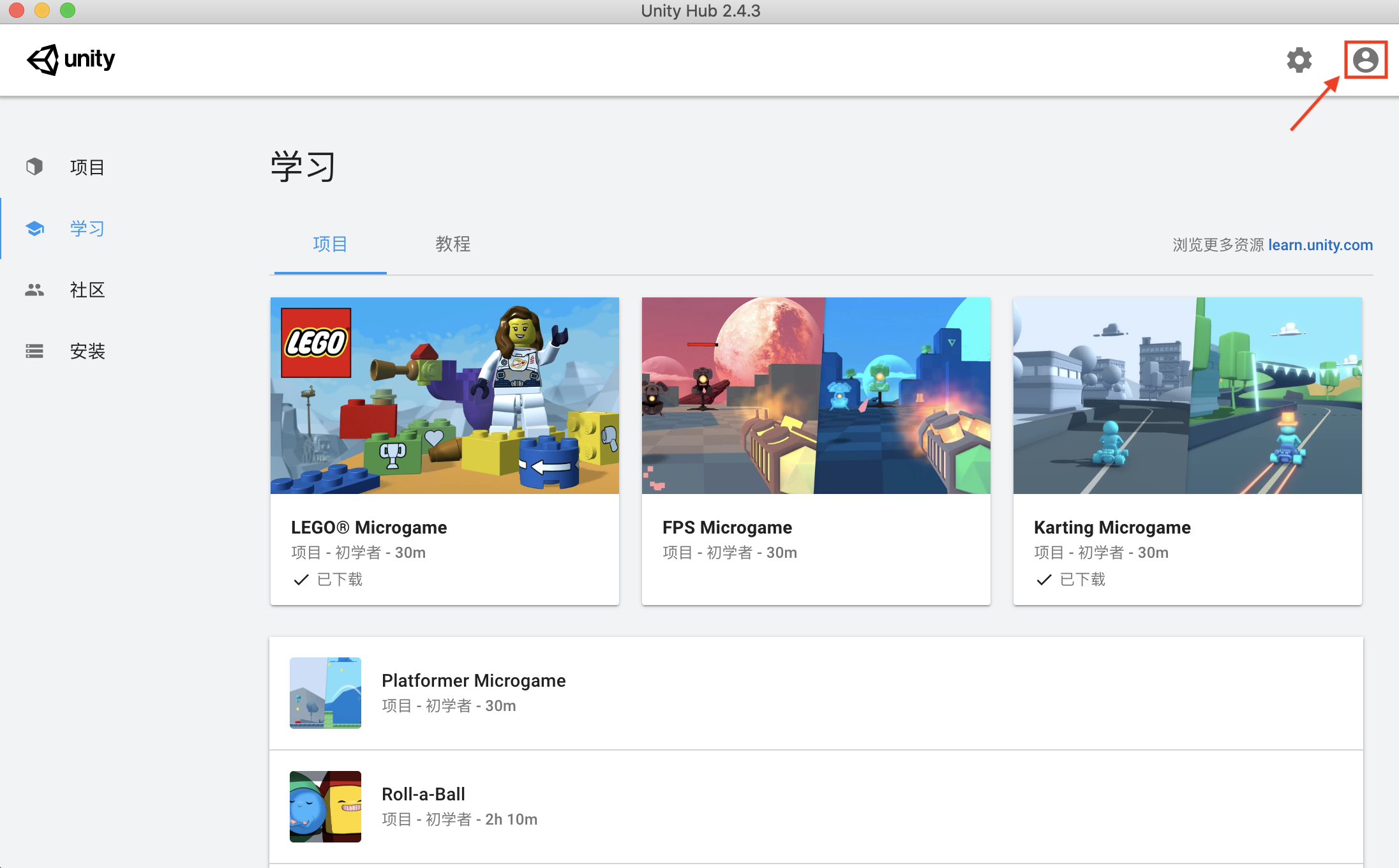Click the Karting Microgame title

pos(1112,527)
